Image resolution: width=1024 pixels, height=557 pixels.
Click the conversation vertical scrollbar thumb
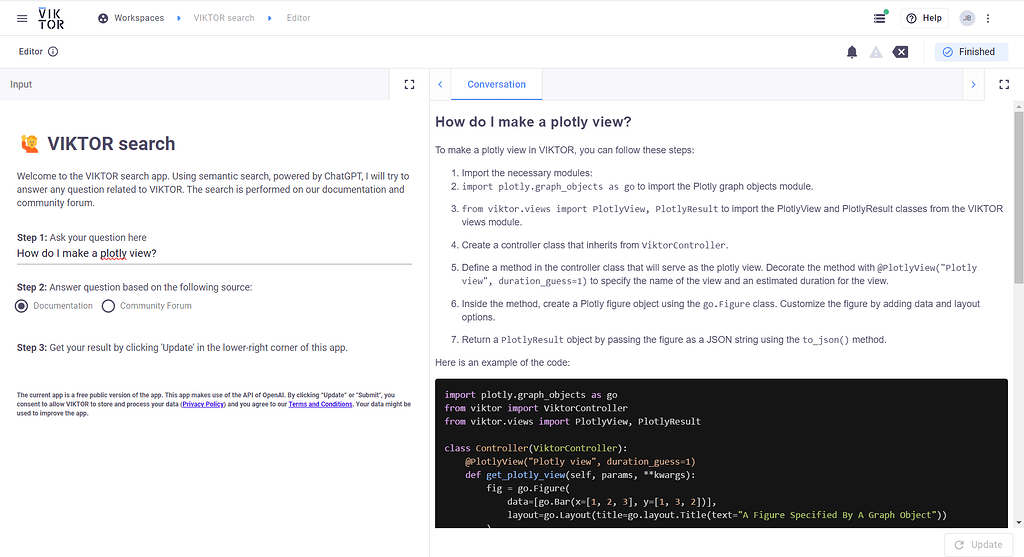tap(1018, 197)
